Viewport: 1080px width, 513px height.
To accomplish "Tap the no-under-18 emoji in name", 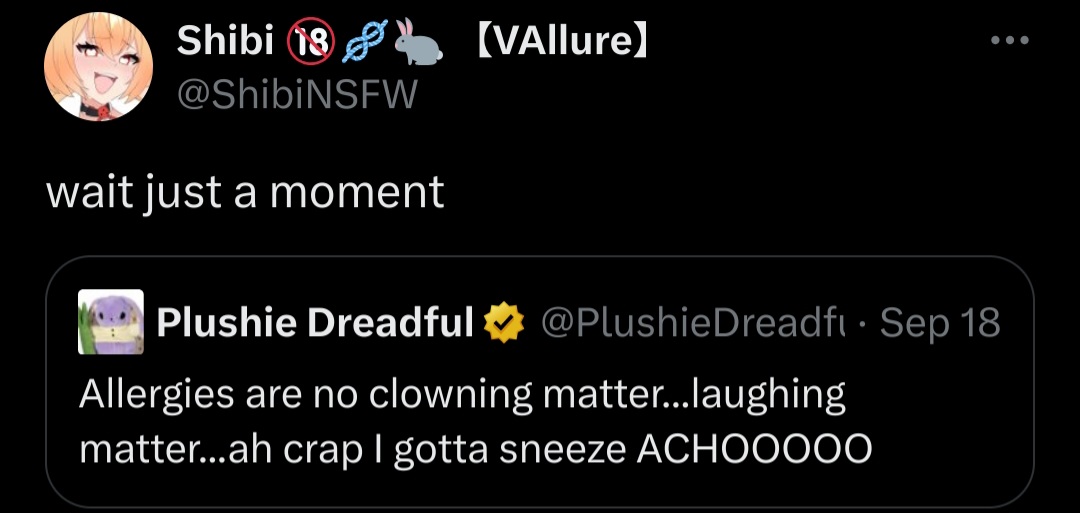I will tap(310, 41).
